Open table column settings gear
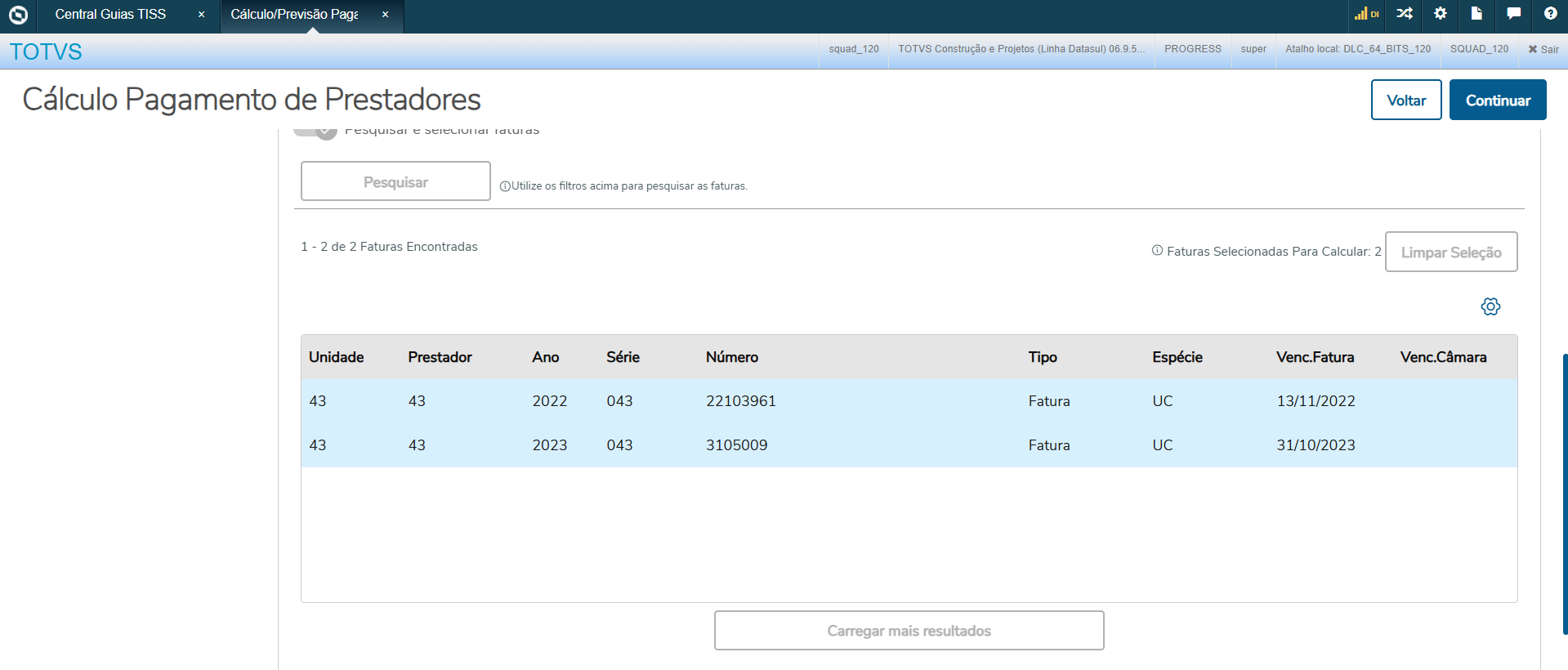The height and width of the screenshot is (670, 1568). [x=1490, y=306]
